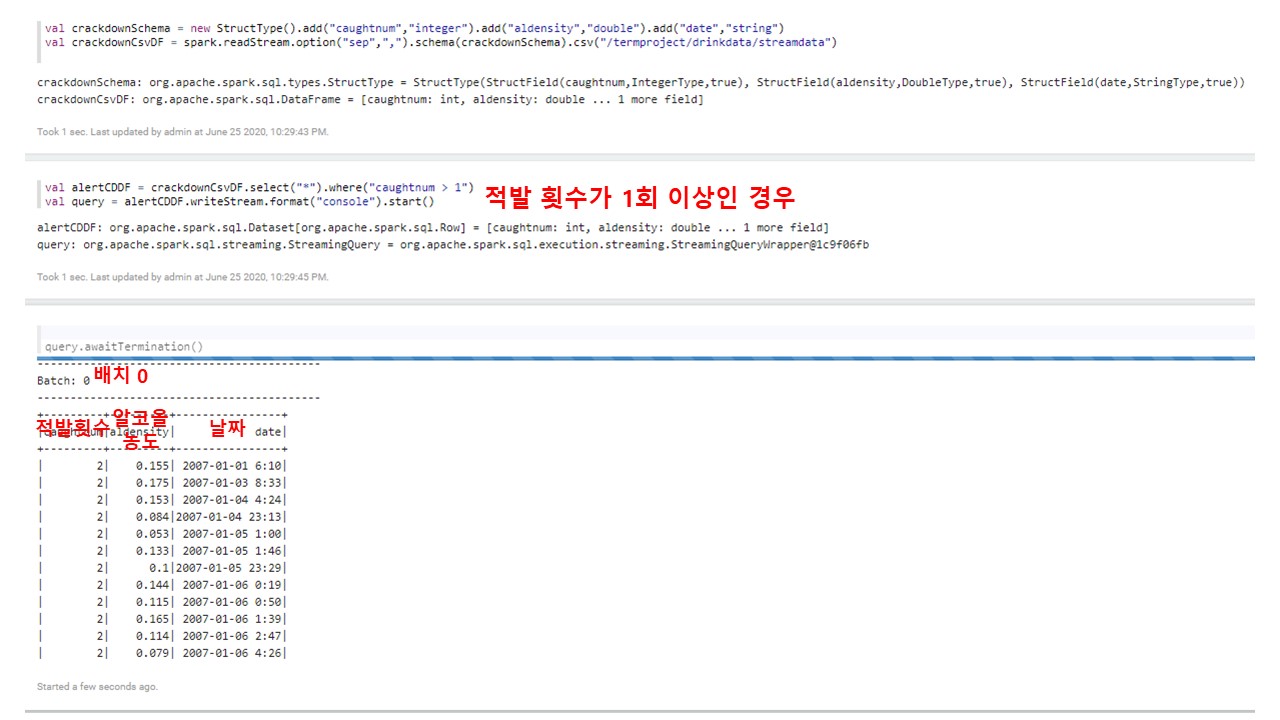Click the blue running progress bar under awaitTermination
This screenshot has height=720, width=1280.
pos(645,358)
